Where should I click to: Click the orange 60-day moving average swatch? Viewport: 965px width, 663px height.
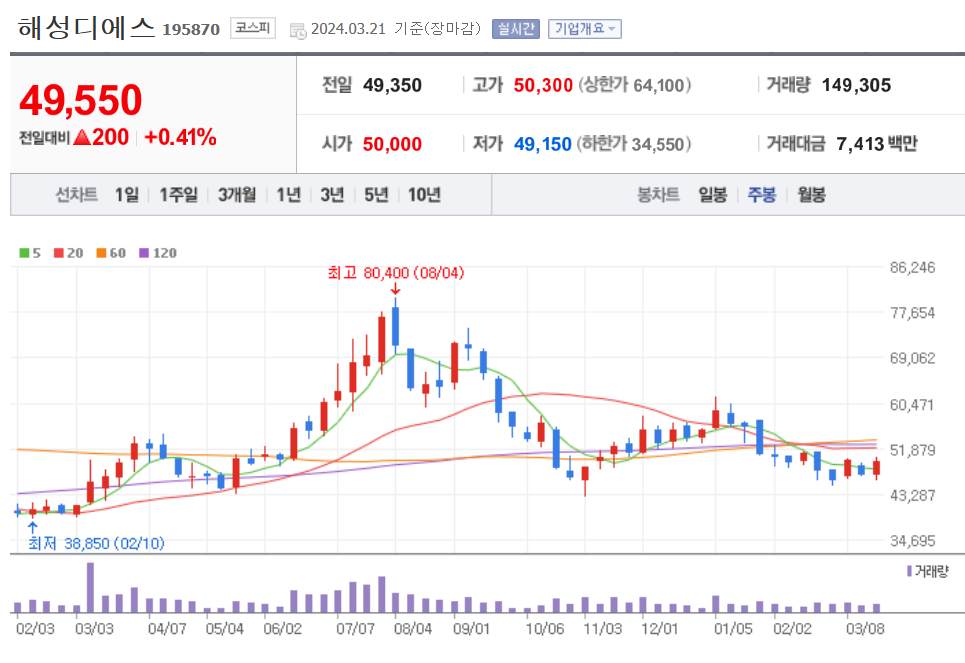pyautogui.click(x=102, y=253)
